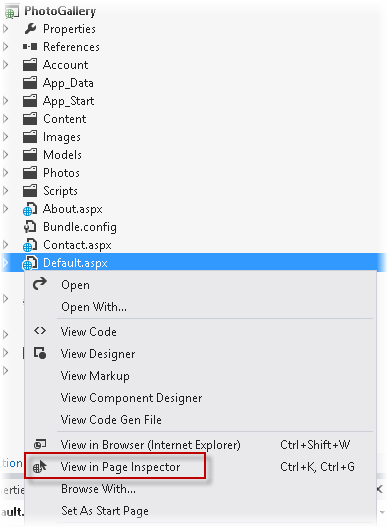Click the Account folder icon
The image size is (388, 528).
pyautogui.click(x=30, y=64)
